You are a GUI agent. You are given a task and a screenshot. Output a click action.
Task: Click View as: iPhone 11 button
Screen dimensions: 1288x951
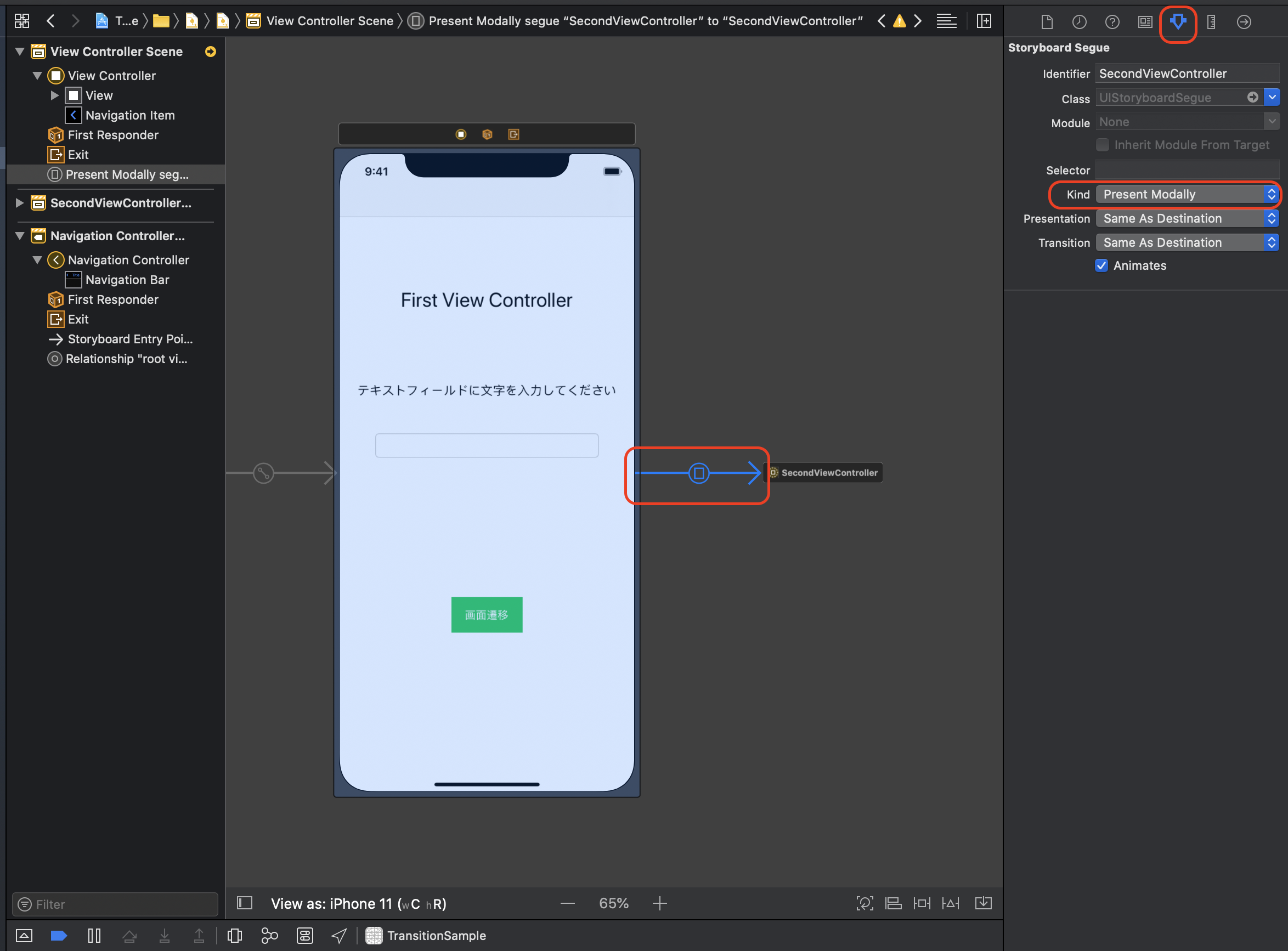(x=358, y=904)
